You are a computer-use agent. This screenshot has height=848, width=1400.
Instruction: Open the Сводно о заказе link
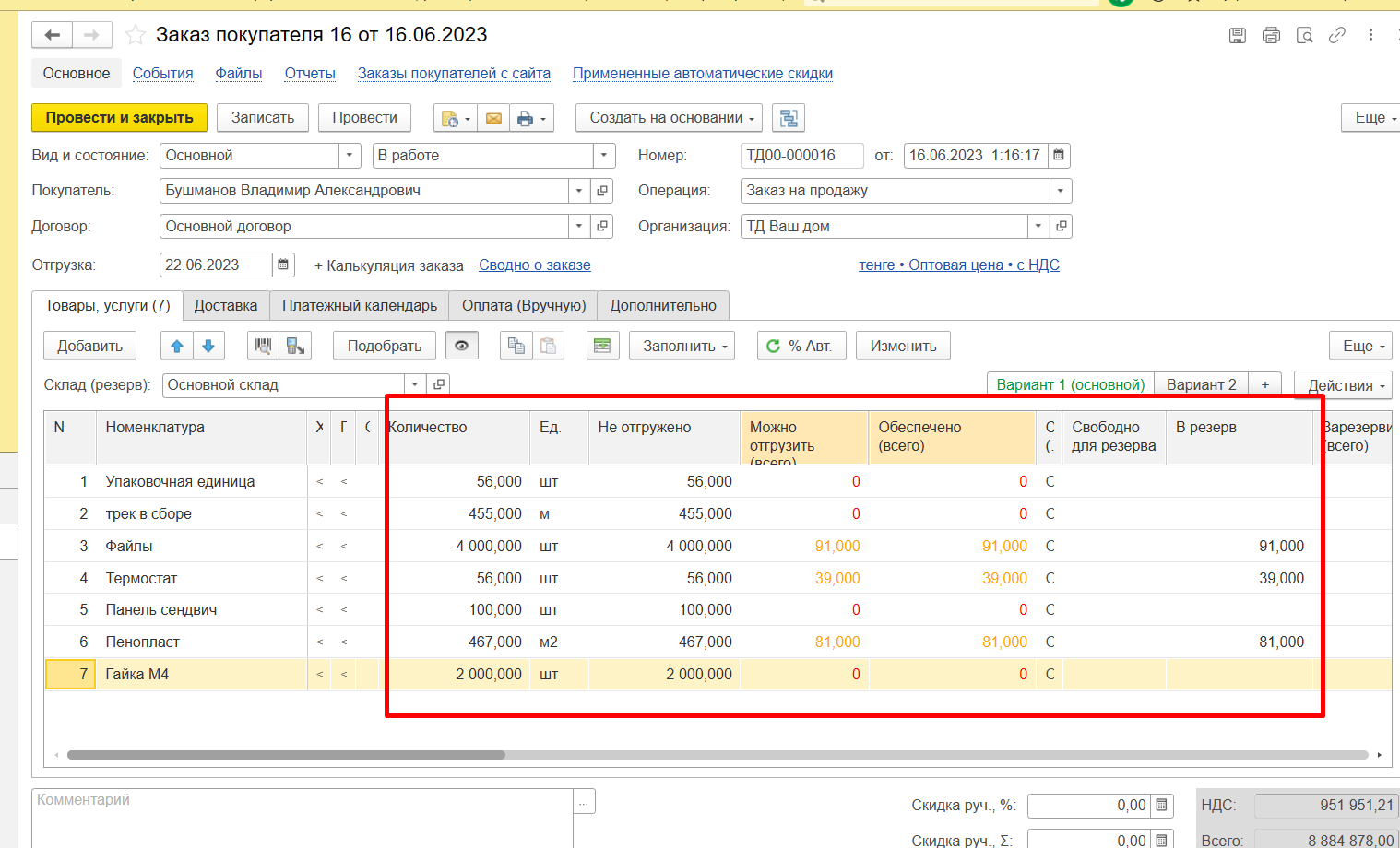(534, 265)
